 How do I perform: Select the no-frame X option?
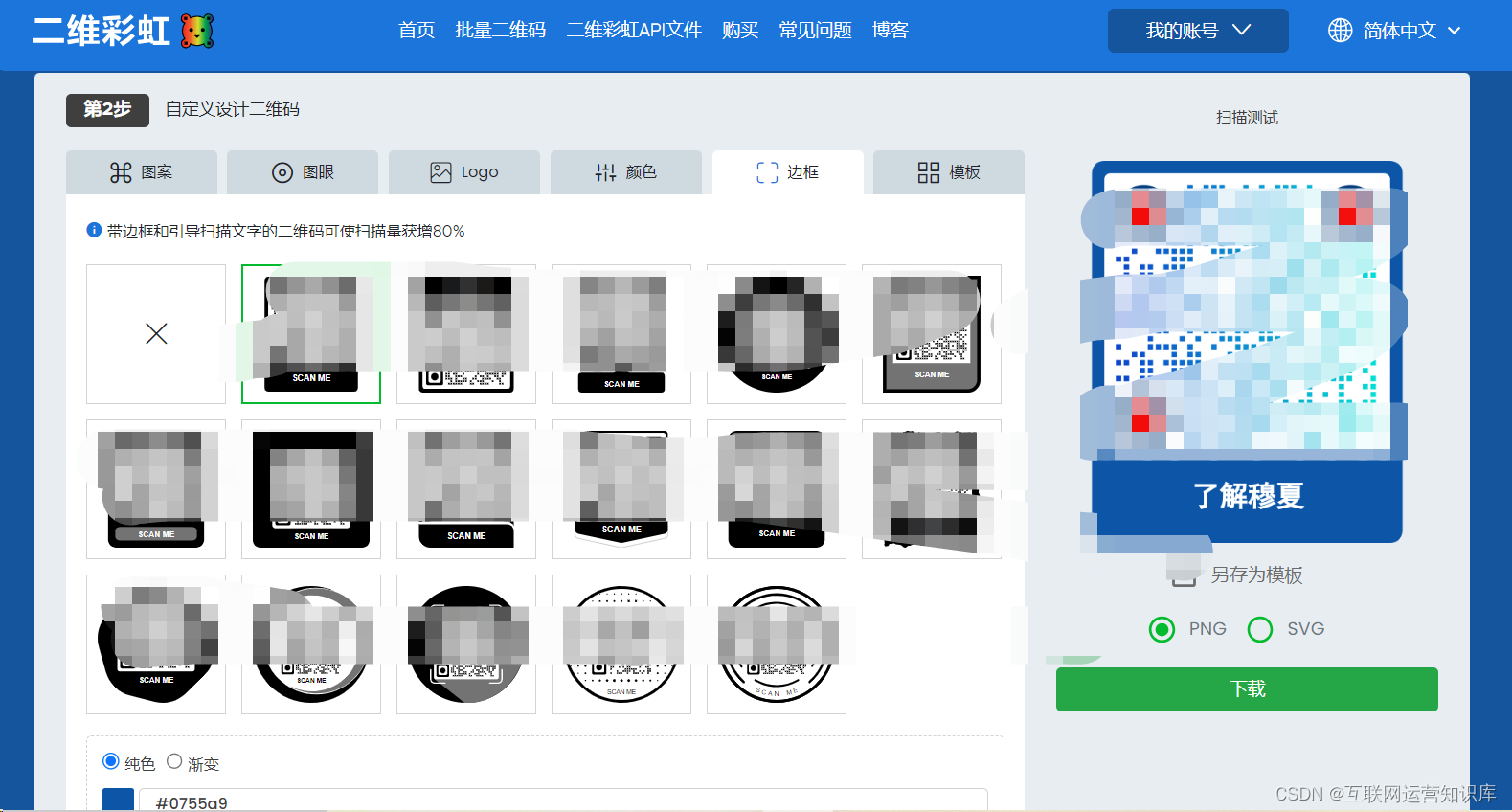pos(156,334)
